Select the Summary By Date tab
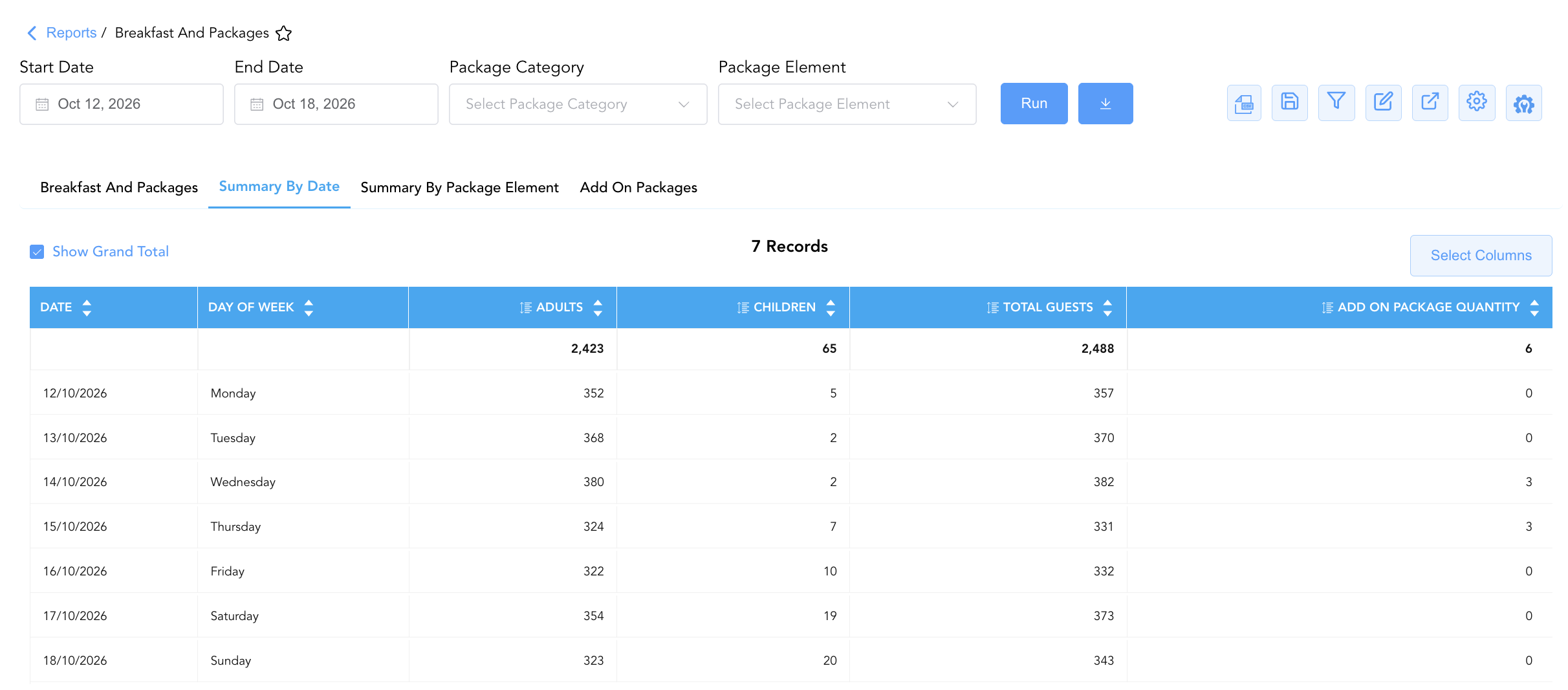This screenshot has height=690, width=1568. click(279, 186)
